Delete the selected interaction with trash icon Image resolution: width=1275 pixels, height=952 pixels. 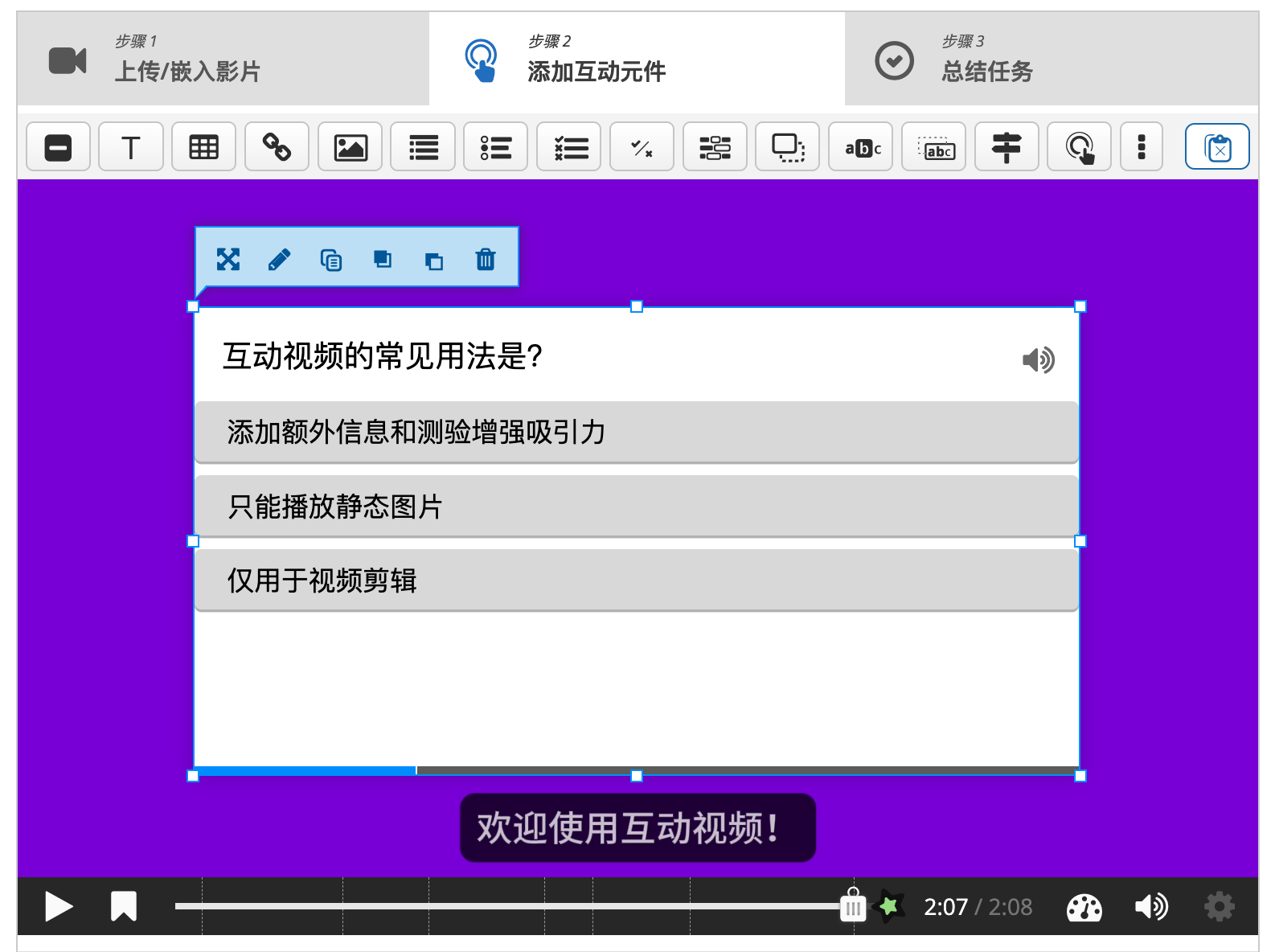pyautogui.click(x=486, y=259)
